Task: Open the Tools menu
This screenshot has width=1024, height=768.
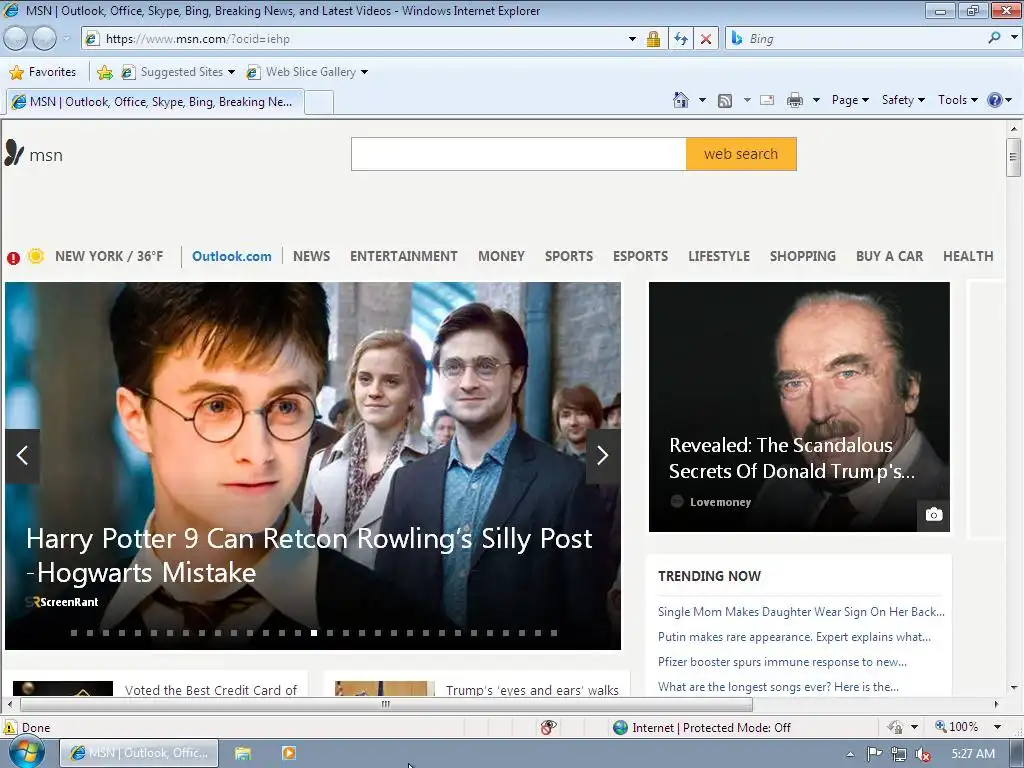Action: (957, 100)
